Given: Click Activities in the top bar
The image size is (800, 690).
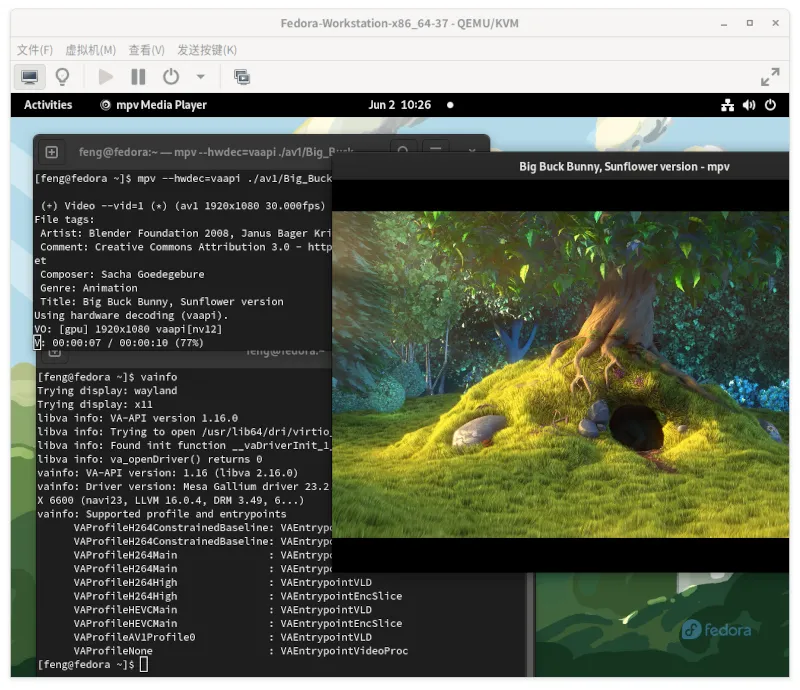Looking at the screenshot, I should point(46,105).
